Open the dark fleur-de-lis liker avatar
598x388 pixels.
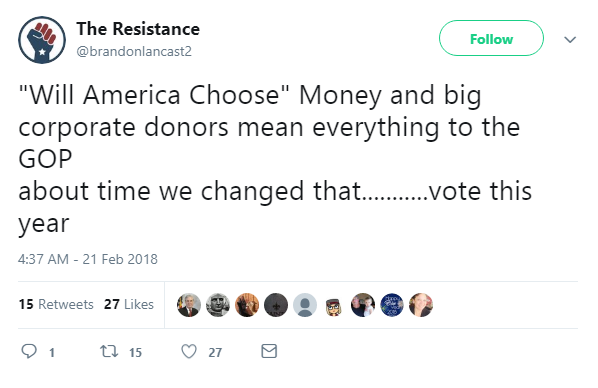coord(276,305)
